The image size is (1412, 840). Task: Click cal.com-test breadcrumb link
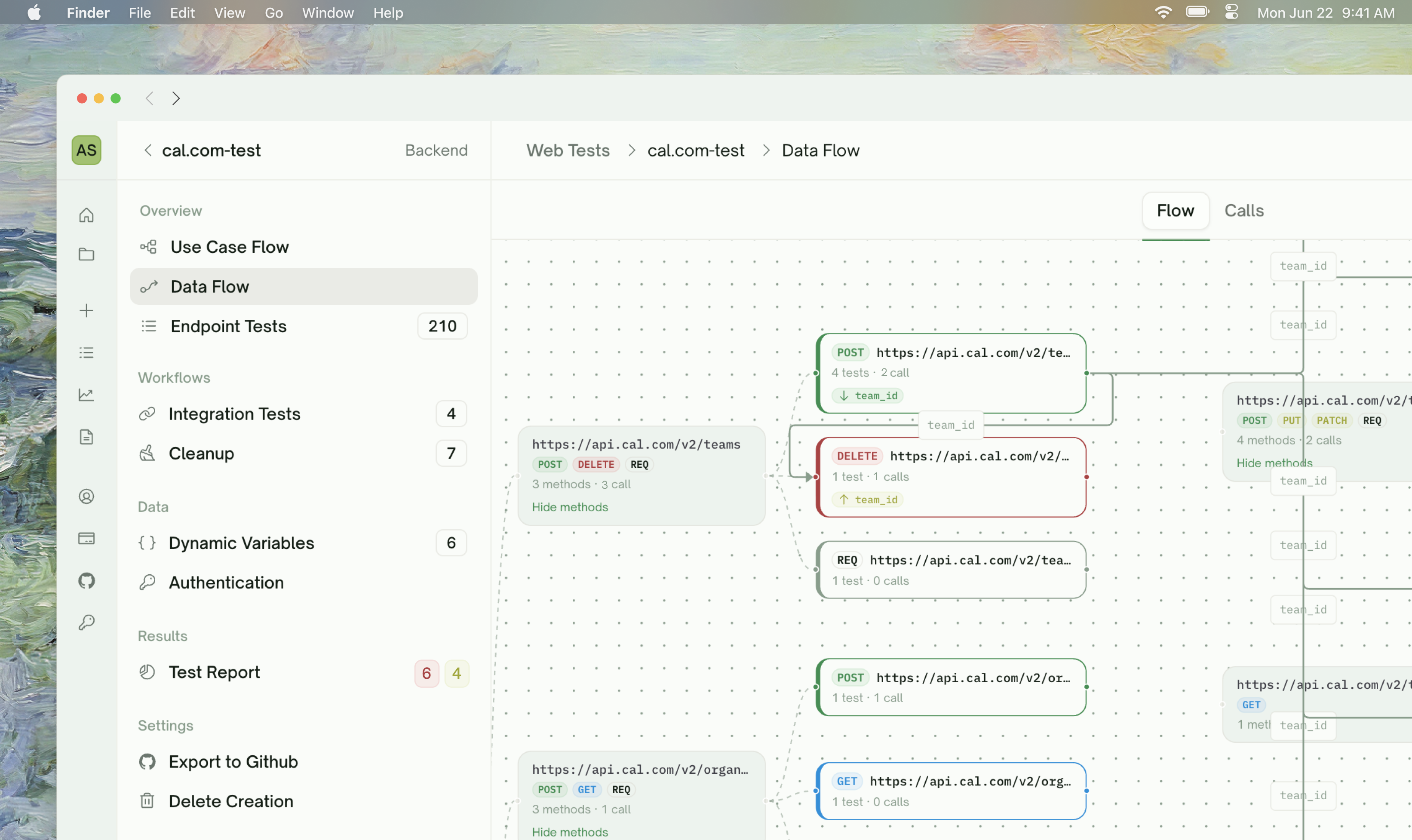(x=696, y=150)
